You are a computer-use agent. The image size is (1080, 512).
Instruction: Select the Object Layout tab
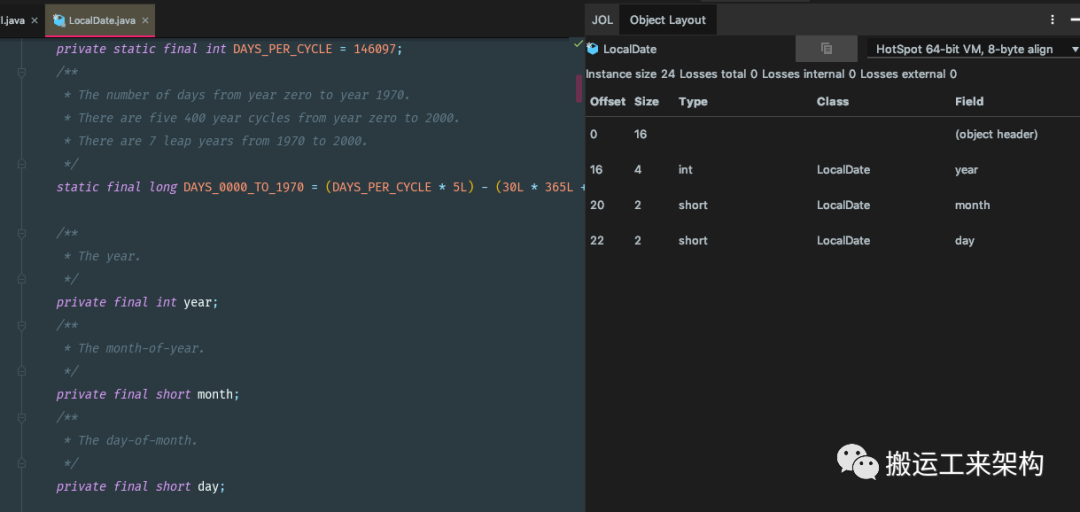point(667,20)
